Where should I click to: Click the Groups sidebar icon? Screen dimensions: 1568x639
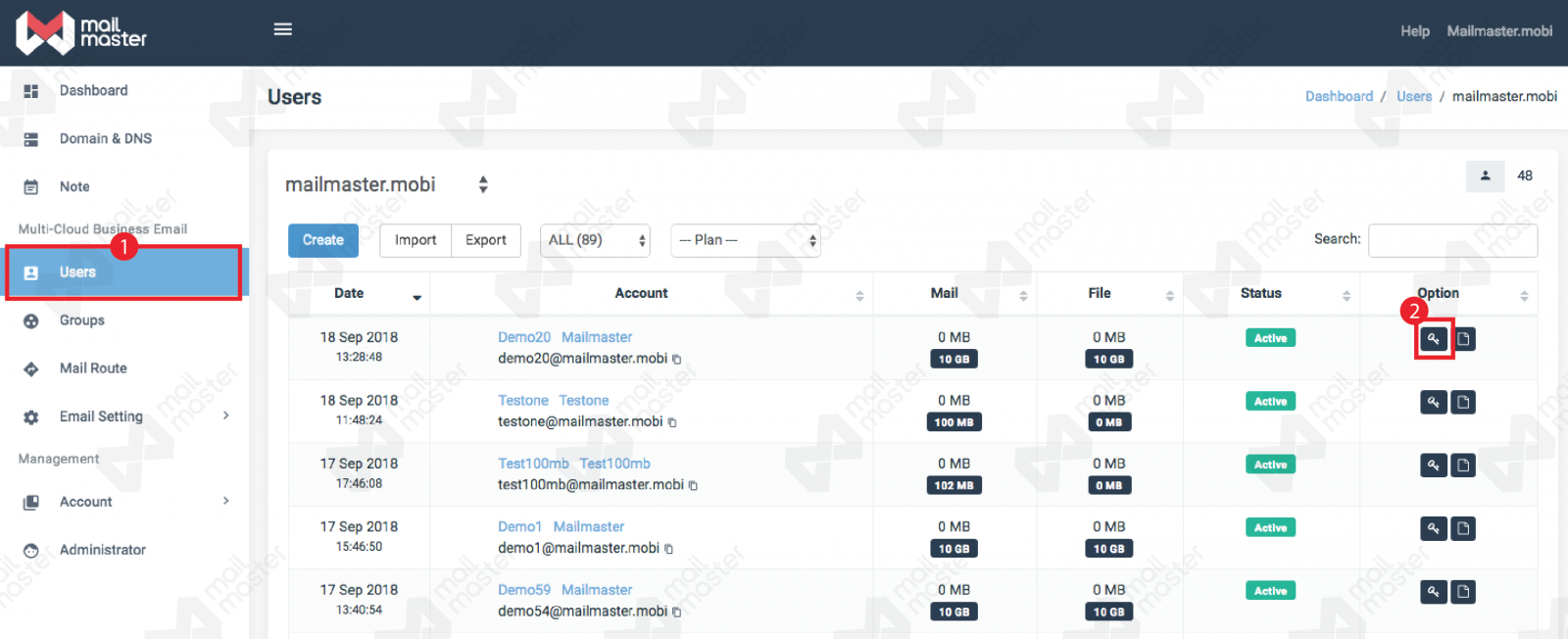[x=31, y=320]
